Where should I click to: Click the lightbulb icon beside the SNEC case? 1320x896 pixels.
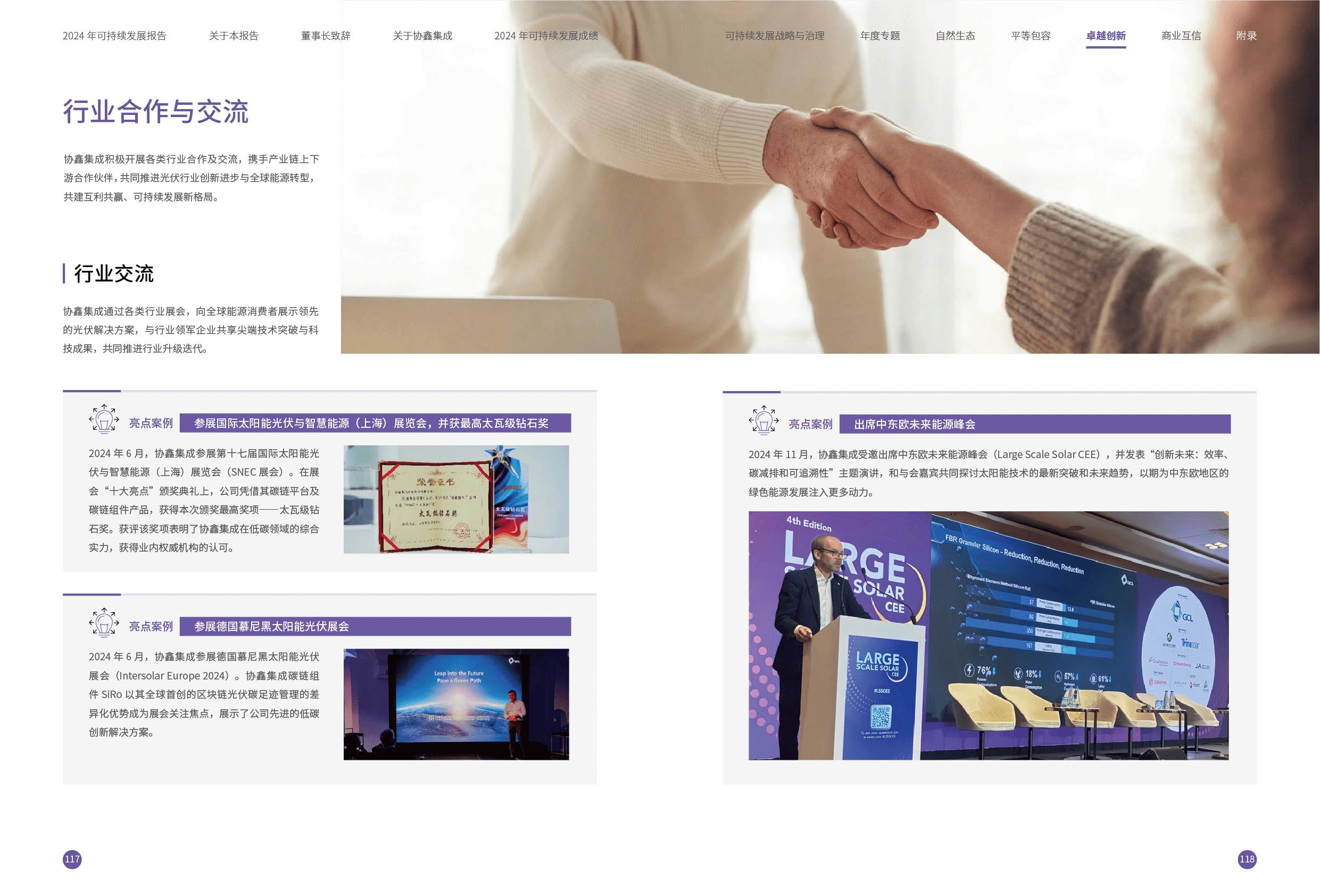[104, 420]
